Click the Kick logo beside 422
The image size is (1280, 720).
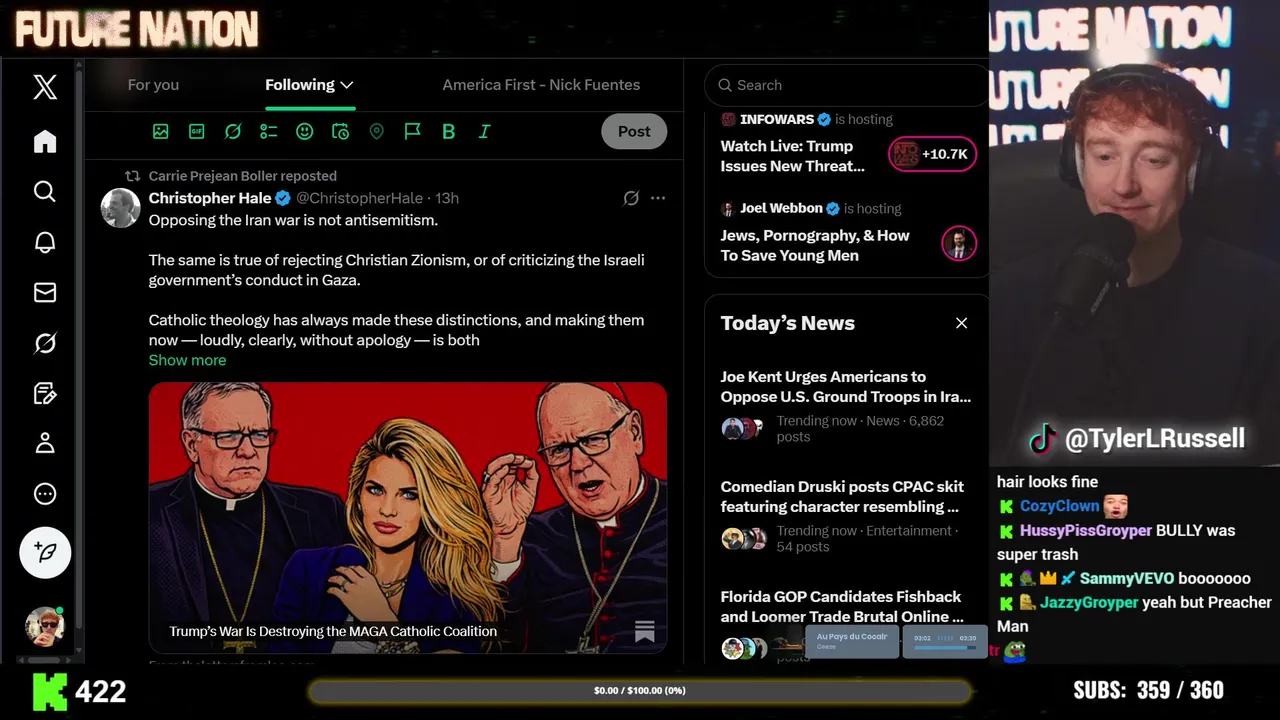pyautogui.click(x=50, y=691)
